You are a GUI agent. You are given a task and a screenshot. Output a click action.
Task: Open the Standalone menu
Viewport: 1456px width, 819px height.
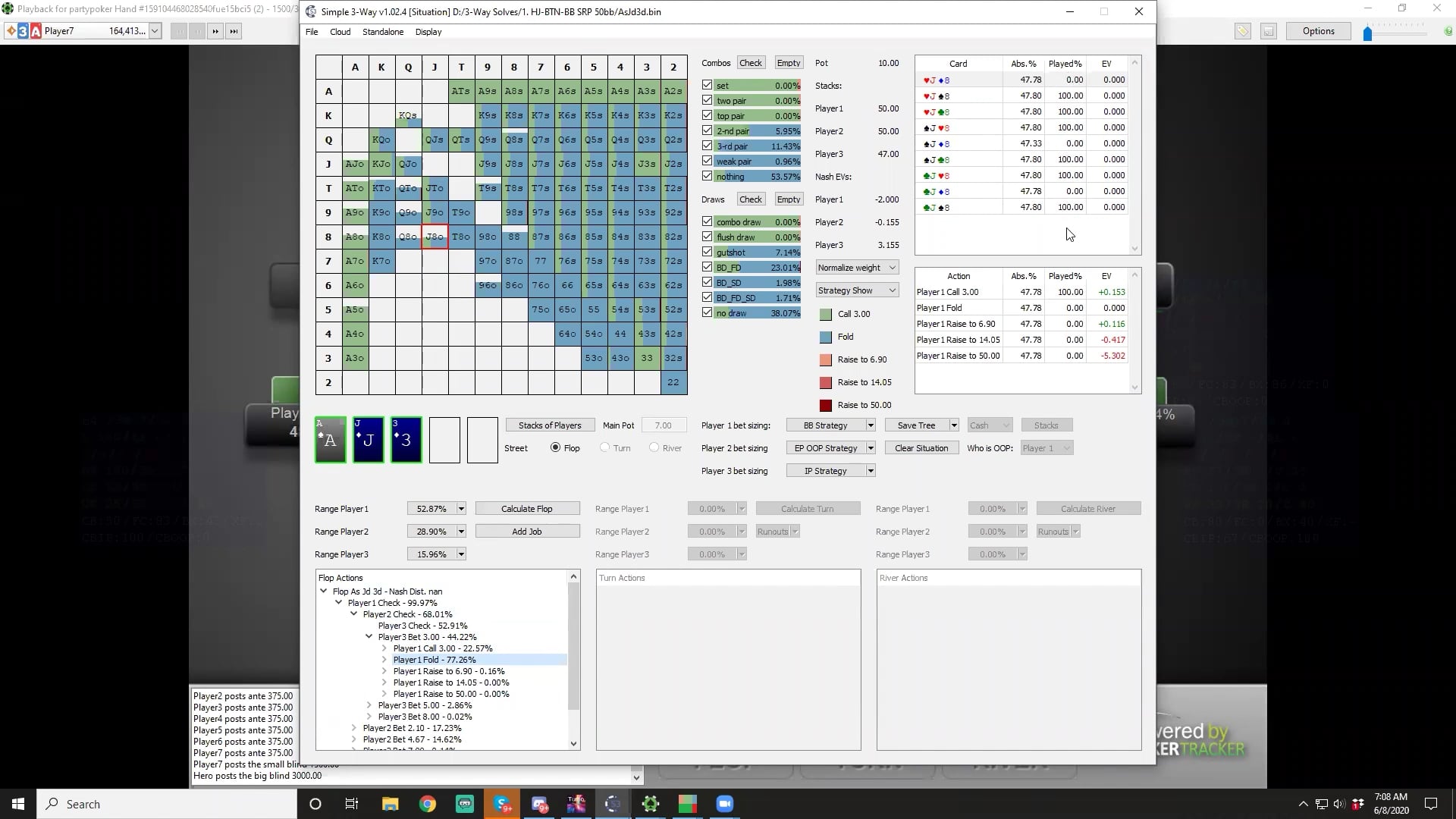coord(382,32)
